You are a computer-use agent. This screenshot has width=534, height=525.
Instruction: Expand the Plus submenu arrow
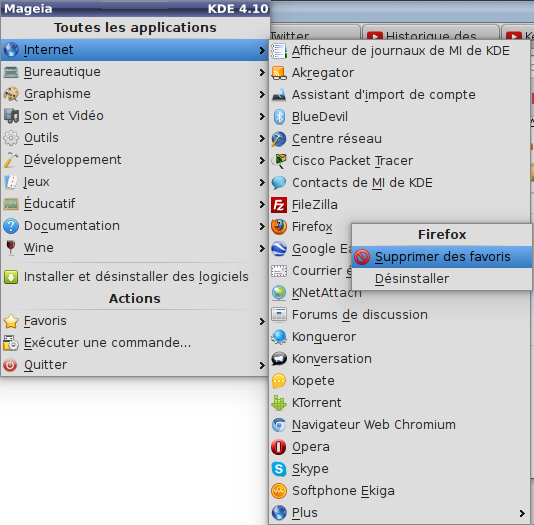click(522, 513)
